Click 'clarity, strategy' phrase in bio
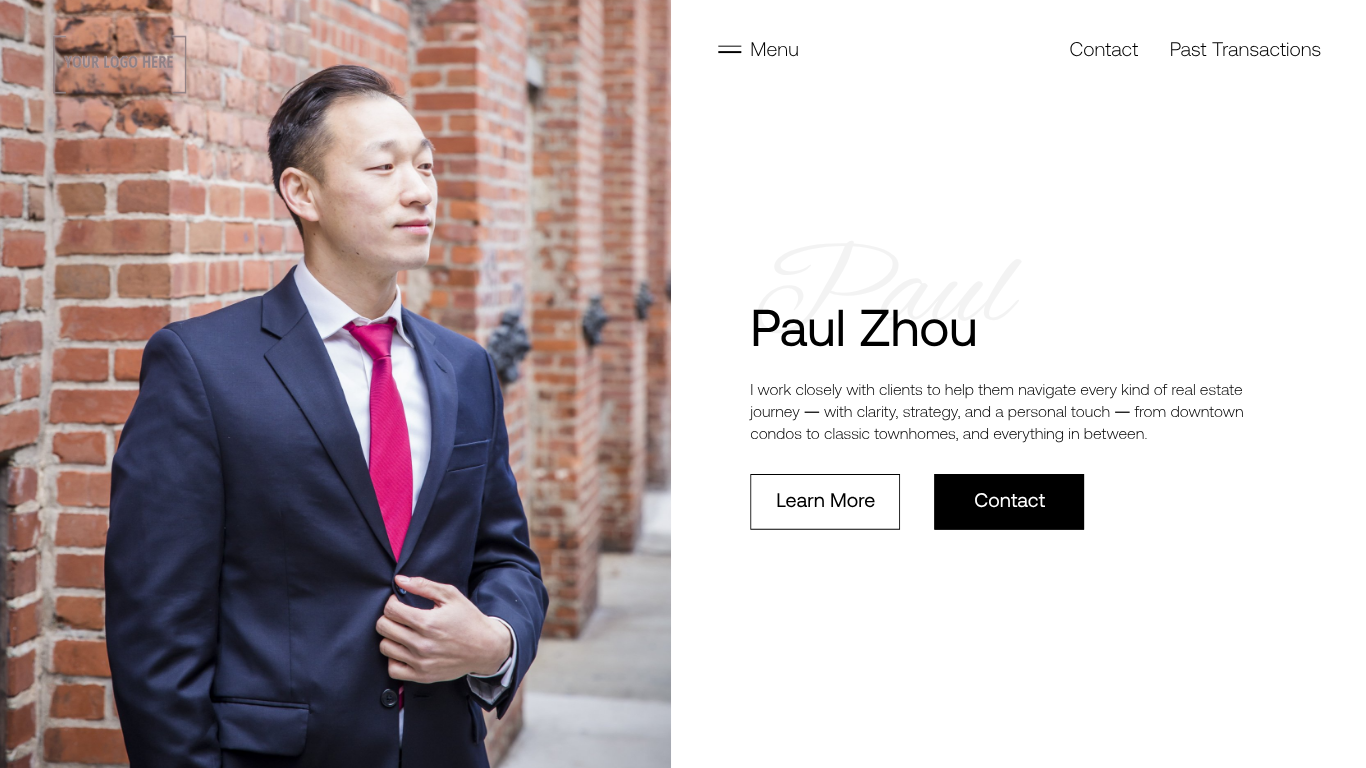This screenshot has width=1366, height=768. pyautogui.click(x=906, y=412)
